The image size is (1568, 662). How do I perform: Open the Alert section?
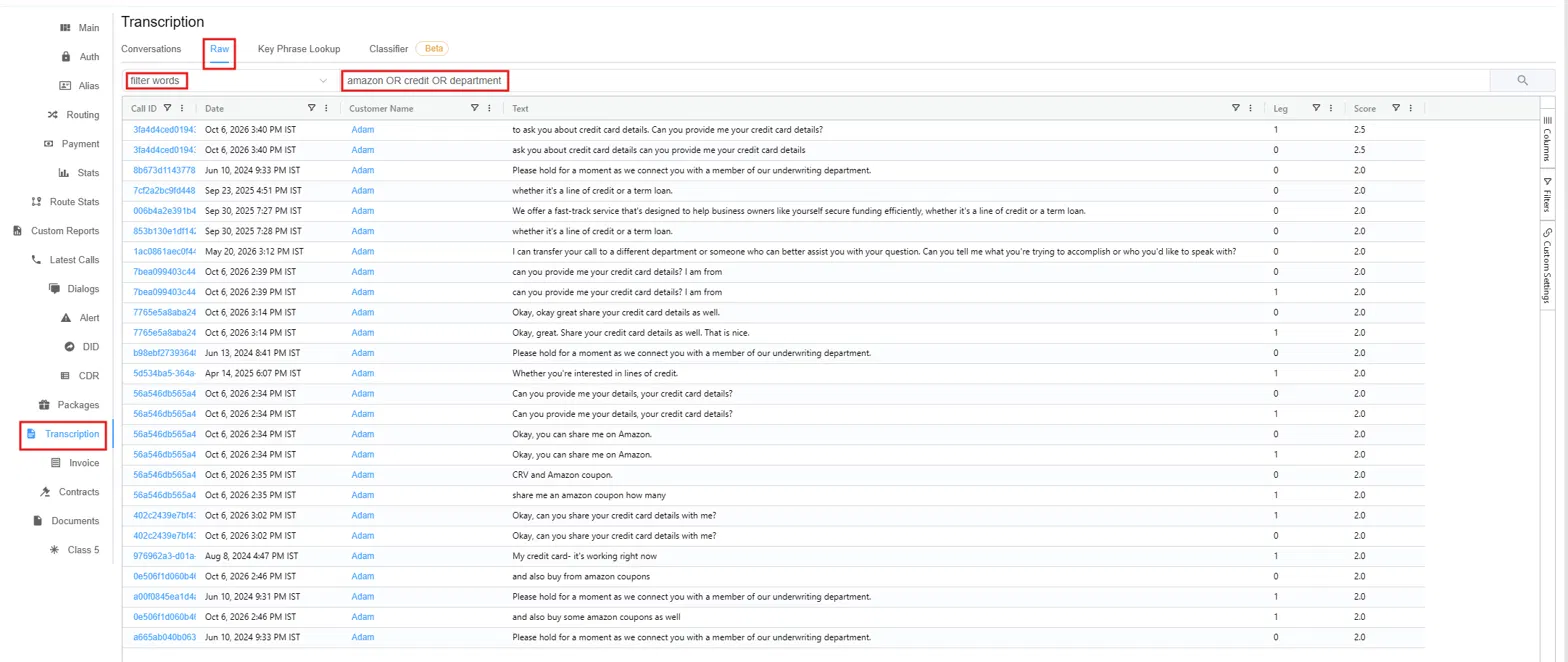click(80, 318)
